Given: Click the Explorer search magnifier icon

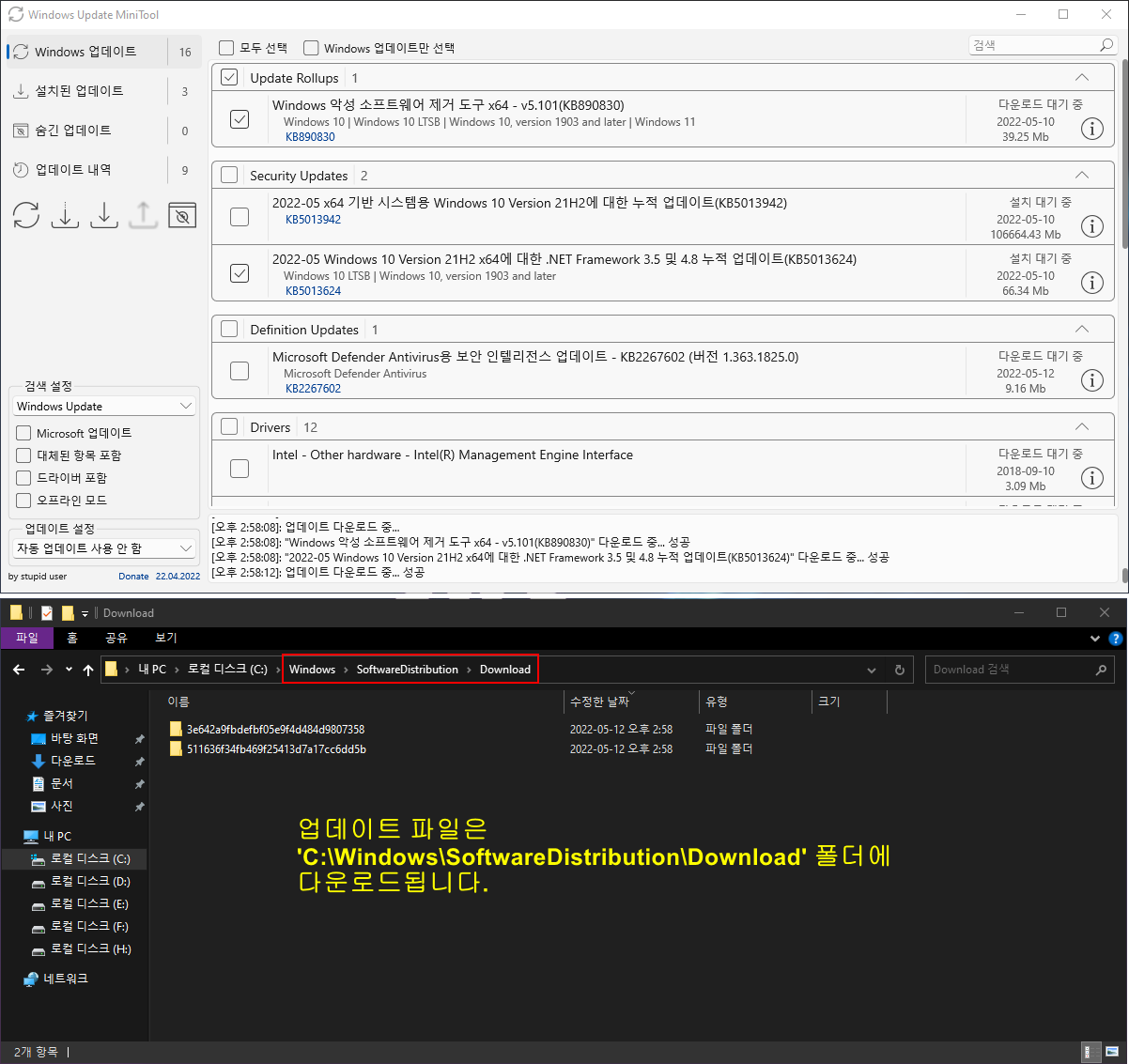Looking at the screenshot, I should pyautogui.click(x=1101, y=670).
